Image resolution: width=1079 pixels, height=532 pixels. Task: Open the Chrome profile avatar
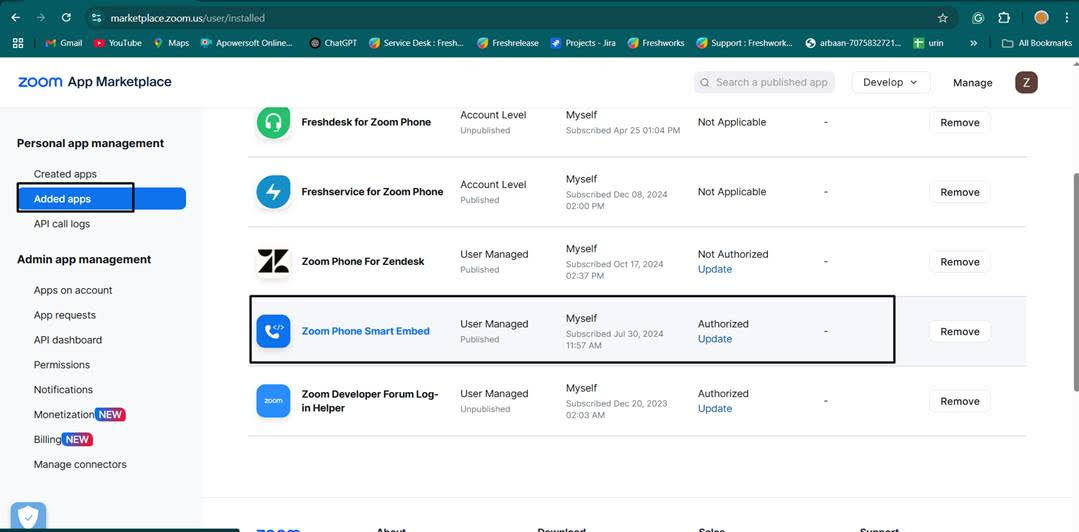click(x=1041, y=18)
